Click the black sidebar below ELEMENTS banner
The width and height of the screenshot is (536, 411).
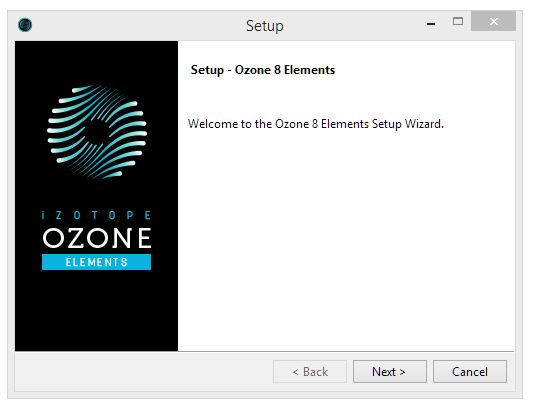pos(96,309)
